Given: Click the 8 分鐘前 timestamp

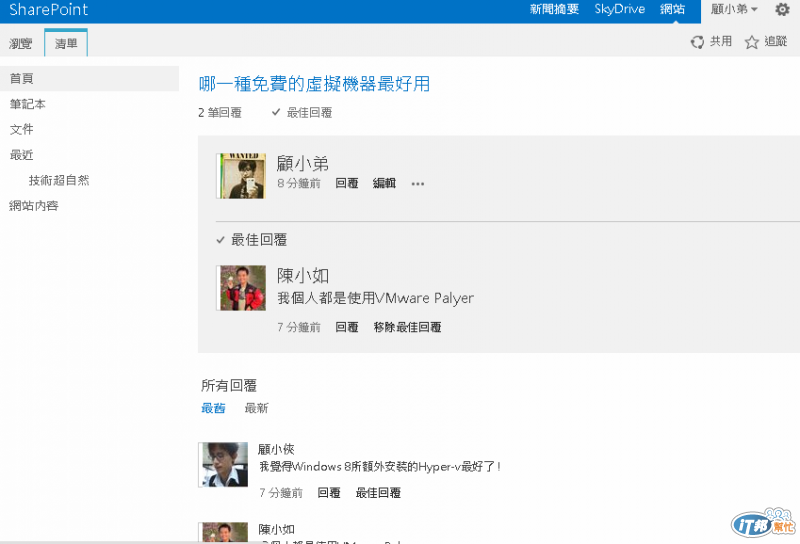Looking at the screenshot, I should (299, 183).
